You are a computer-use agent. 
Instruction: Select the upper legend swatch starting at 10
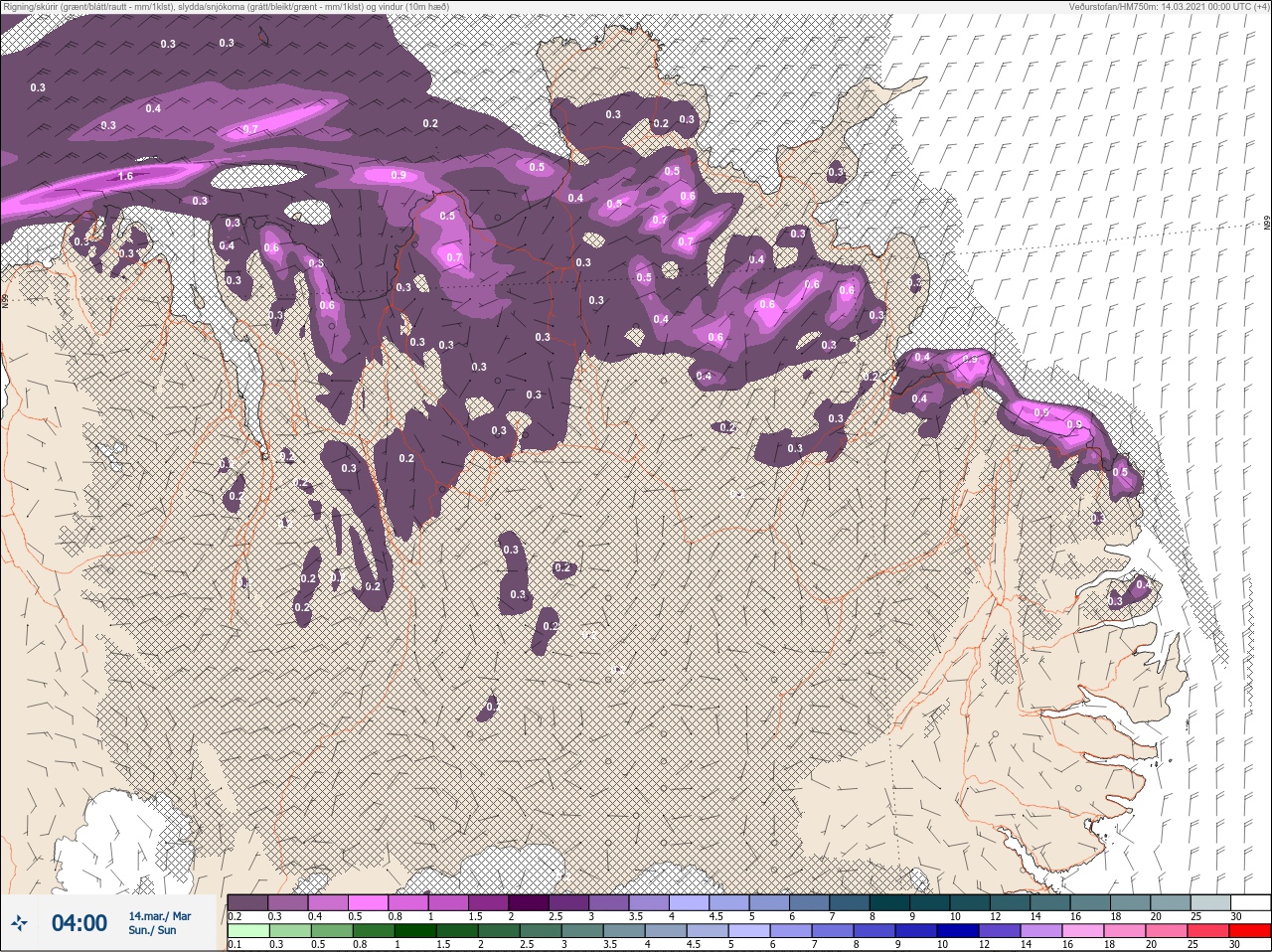coord(972,901)
